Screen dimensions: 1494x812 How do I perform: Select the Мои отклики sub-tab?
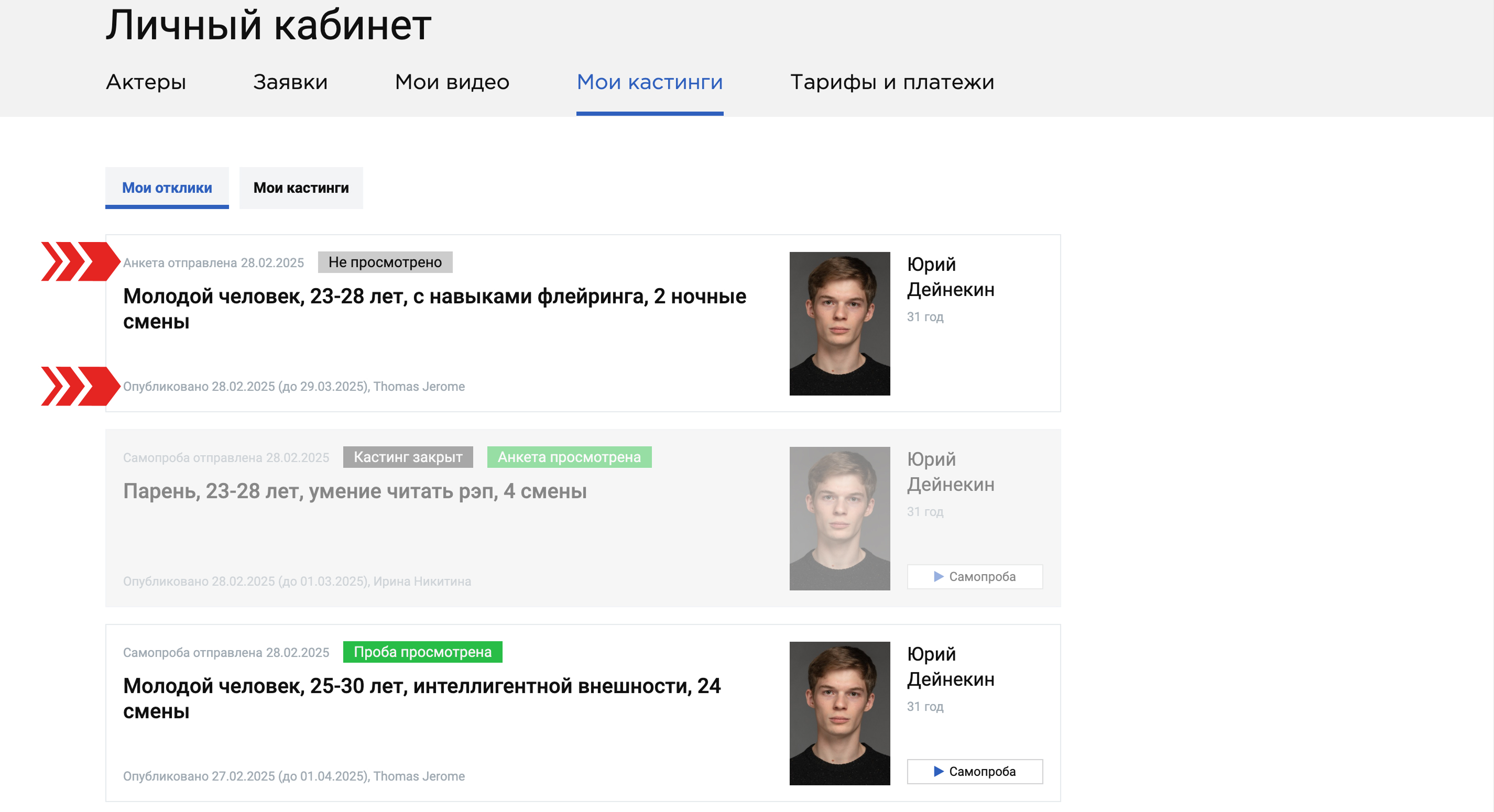[167, 188]
